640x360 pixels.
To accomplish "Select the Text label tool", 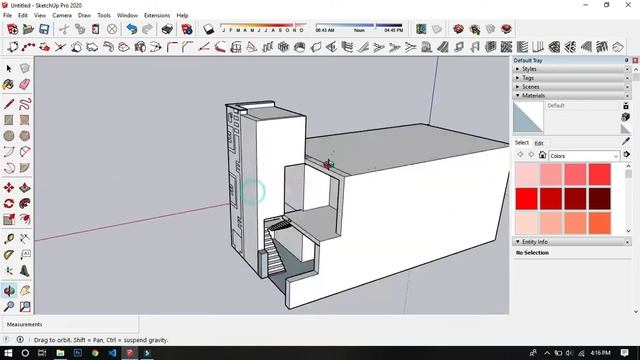I will [x=25, y=255].
